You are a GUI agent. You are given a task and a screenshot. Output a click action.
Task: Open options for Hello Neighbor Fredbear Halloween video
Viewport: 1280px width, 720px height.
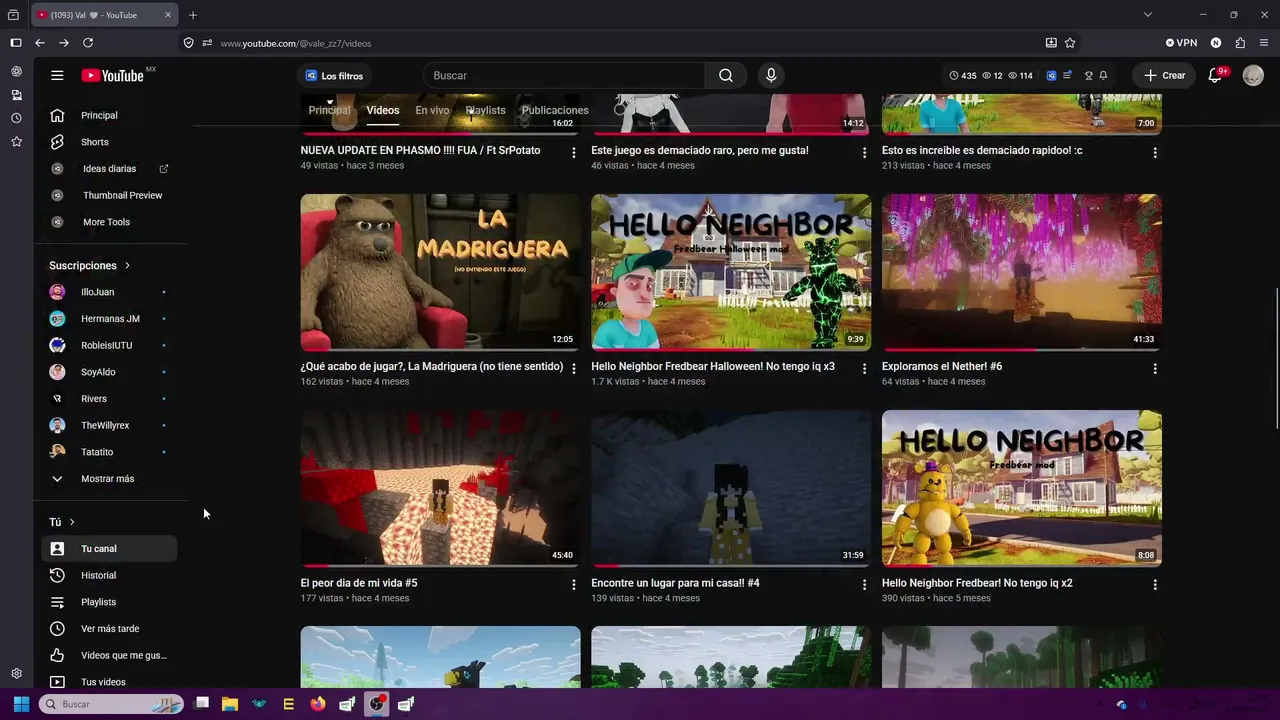tap(865, 369)
